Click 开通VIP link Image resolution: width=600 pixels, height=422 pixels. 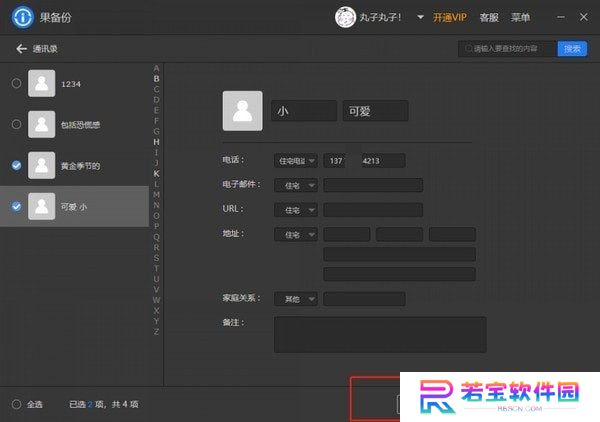450,17
